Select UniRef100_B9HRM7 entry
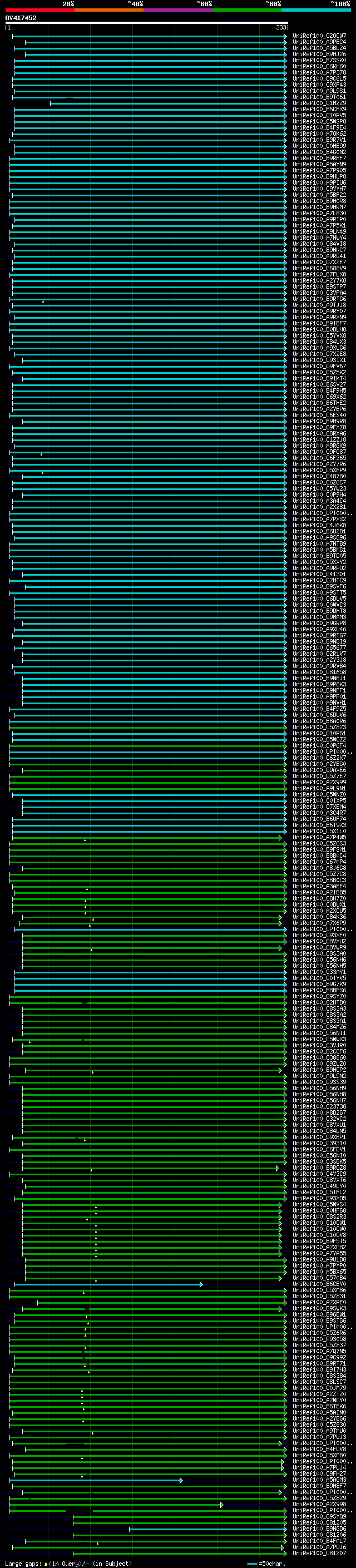 (319, 207)
